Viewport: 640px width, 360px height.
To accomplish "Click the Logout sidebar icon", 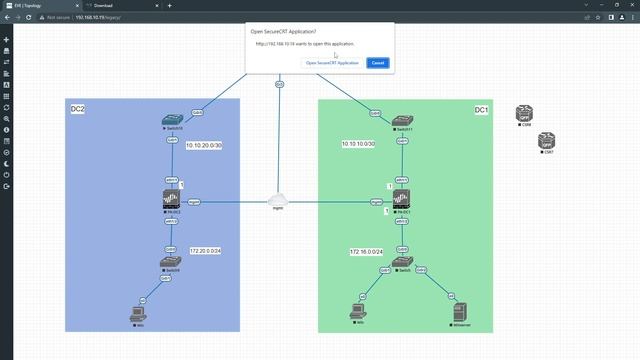I will coord(6,186).
